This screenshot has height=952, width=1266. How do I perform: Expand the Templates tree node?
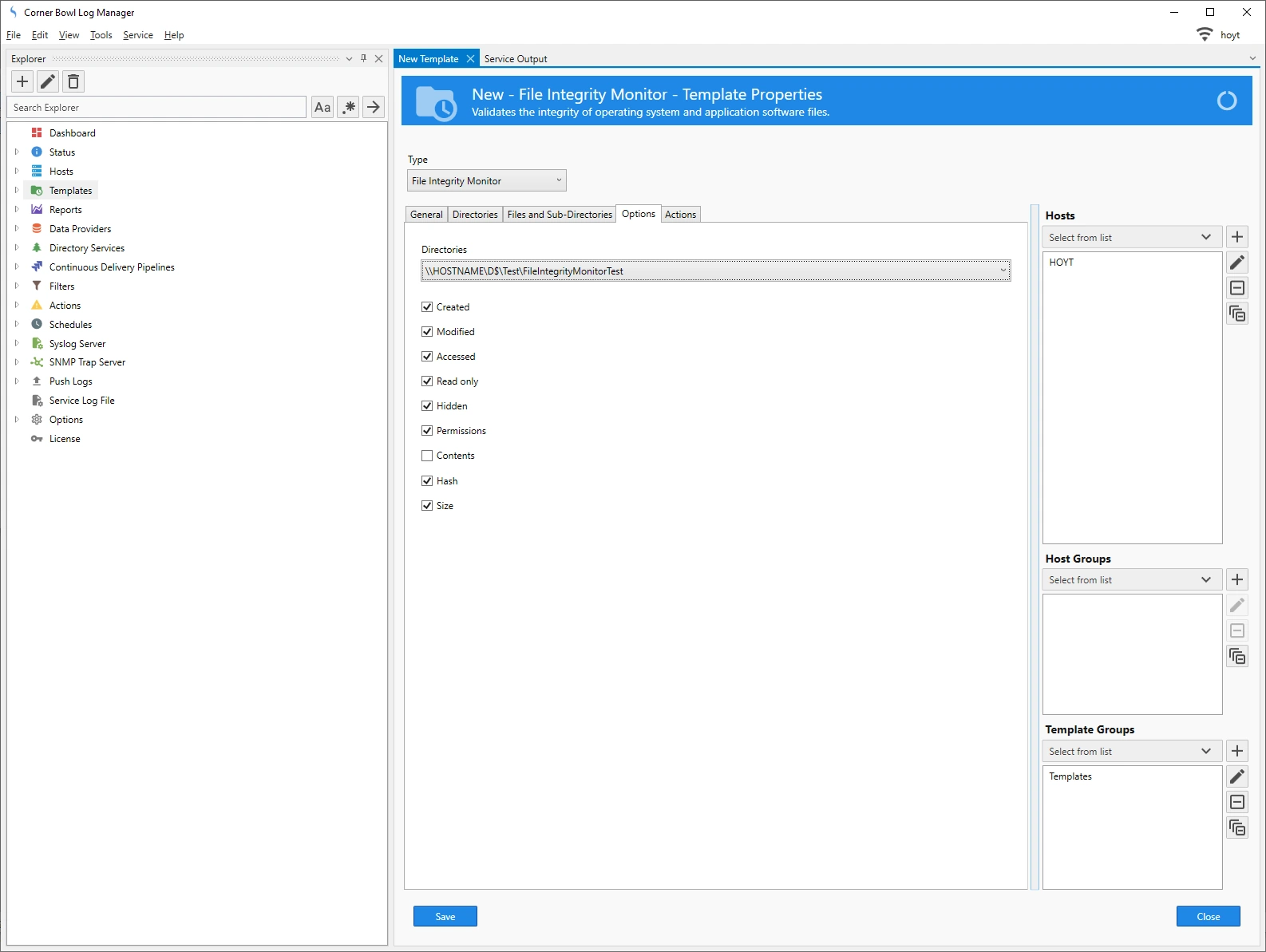click(17, 191)
